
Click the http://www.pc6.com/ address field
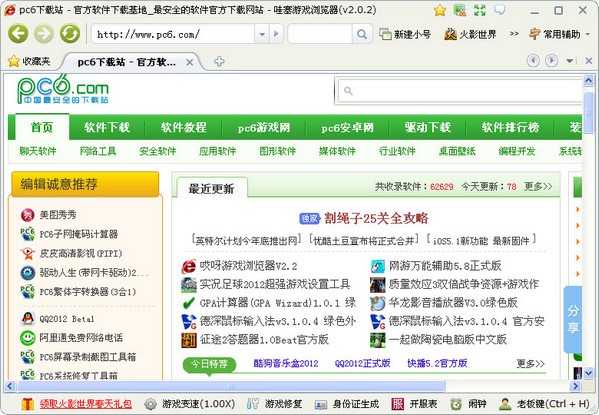(x=173, y=34)
